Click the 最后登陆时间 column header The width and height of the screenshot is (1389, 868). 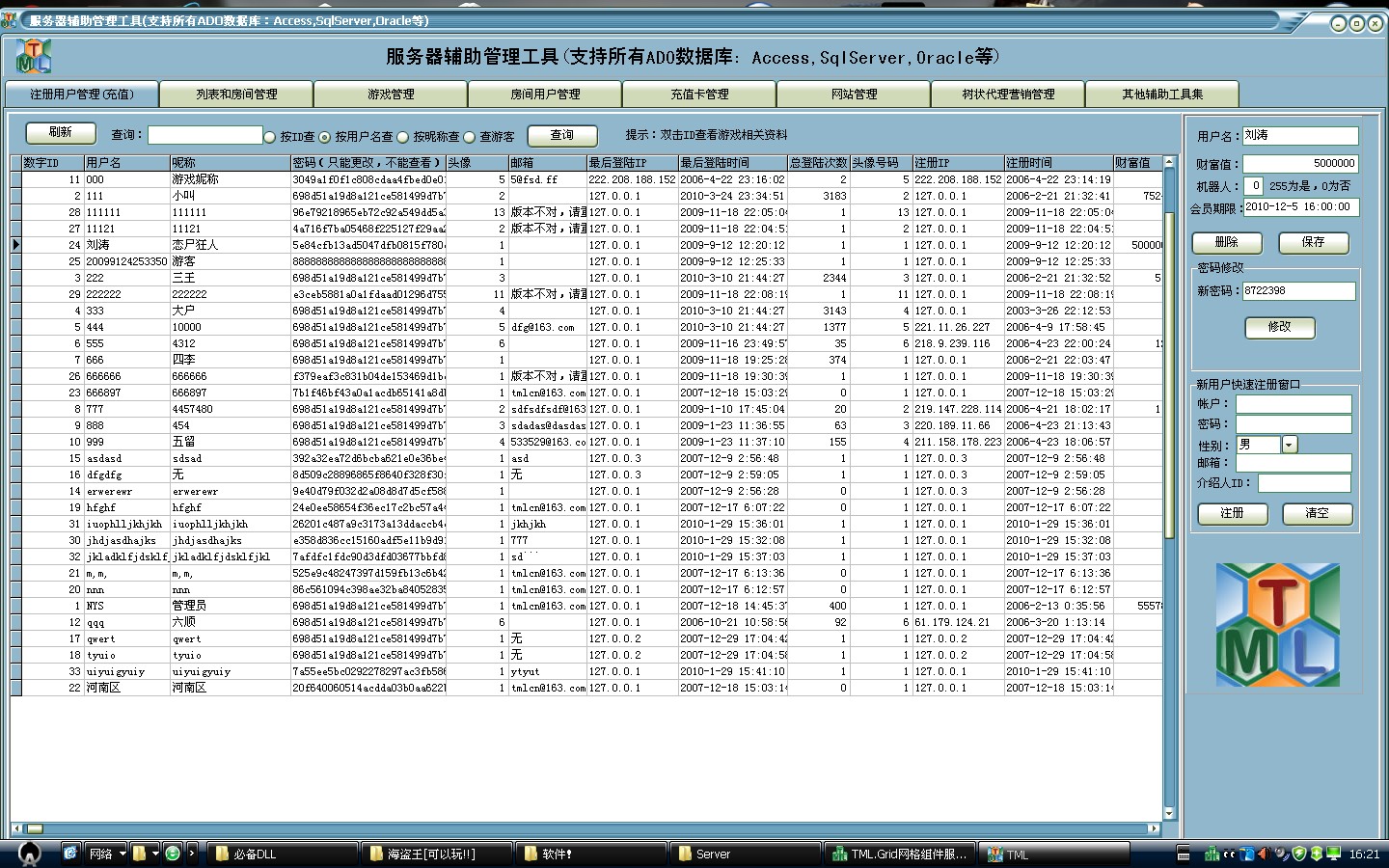coord(732,163)
